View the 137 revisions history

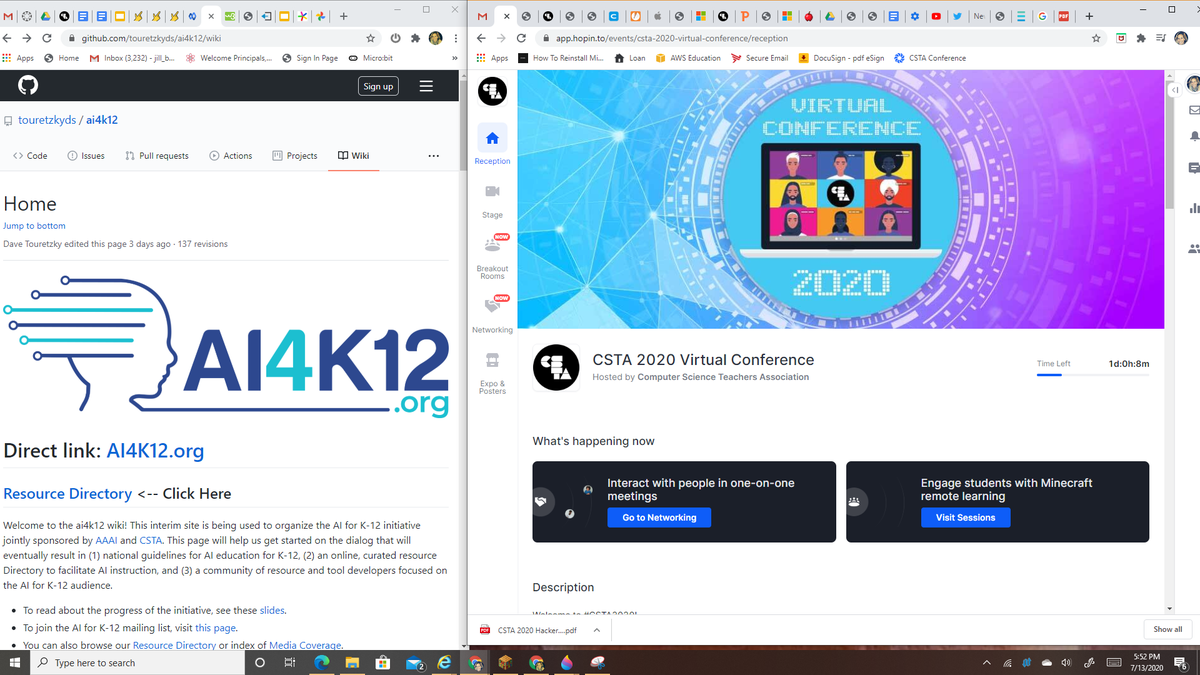pyautogui.click(x=203, y=244)
